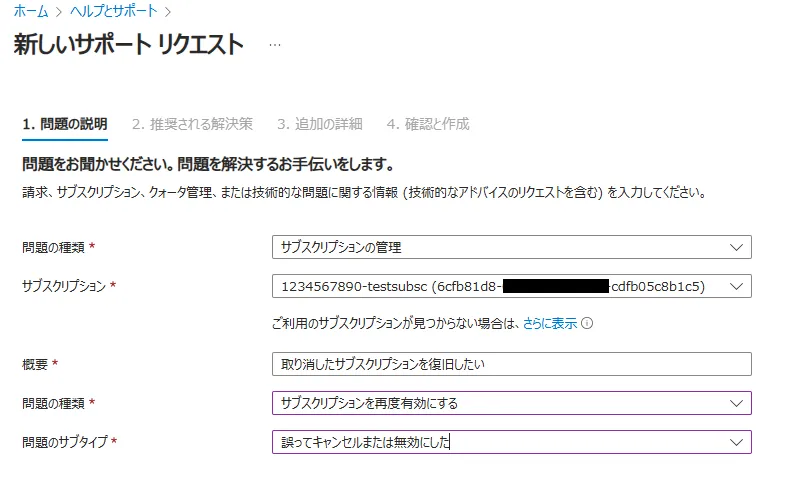
Task: Navigate to ホーム in the breadcrumb
Action: [x=30, y=12]
